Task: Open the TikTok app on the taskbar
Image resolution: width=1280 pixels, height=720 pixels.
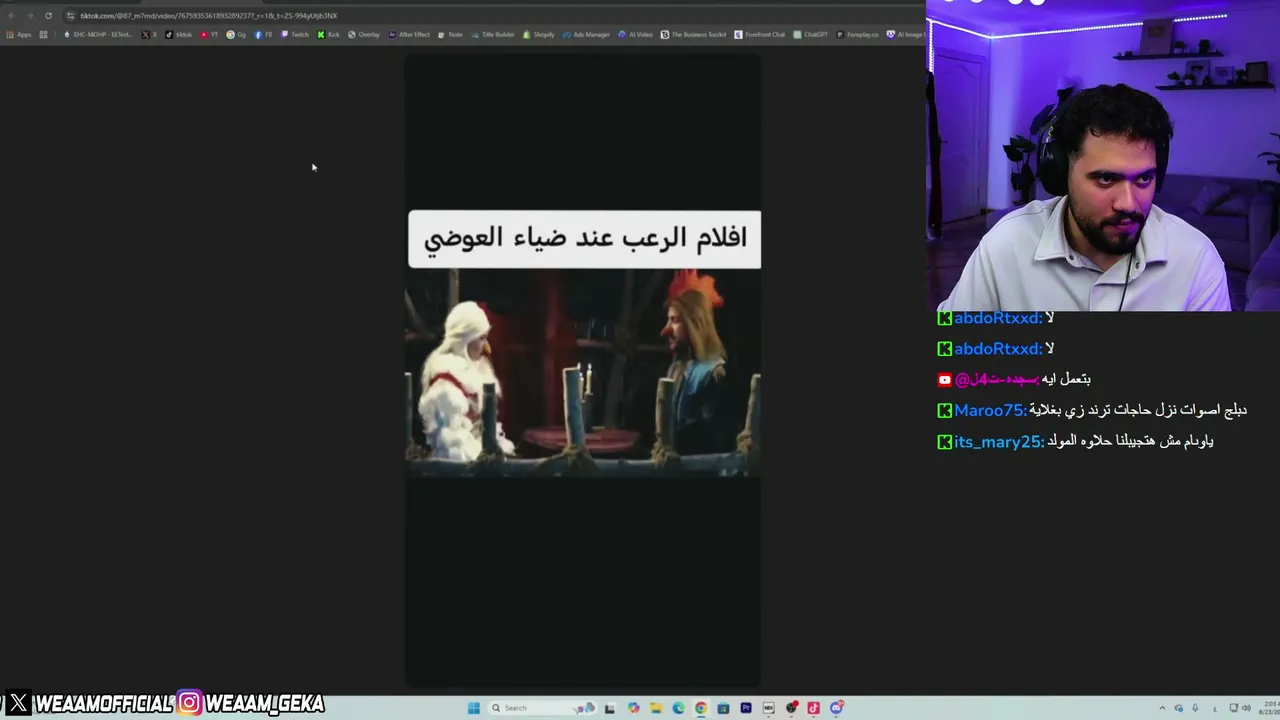Action: click(x=814, y=708)
